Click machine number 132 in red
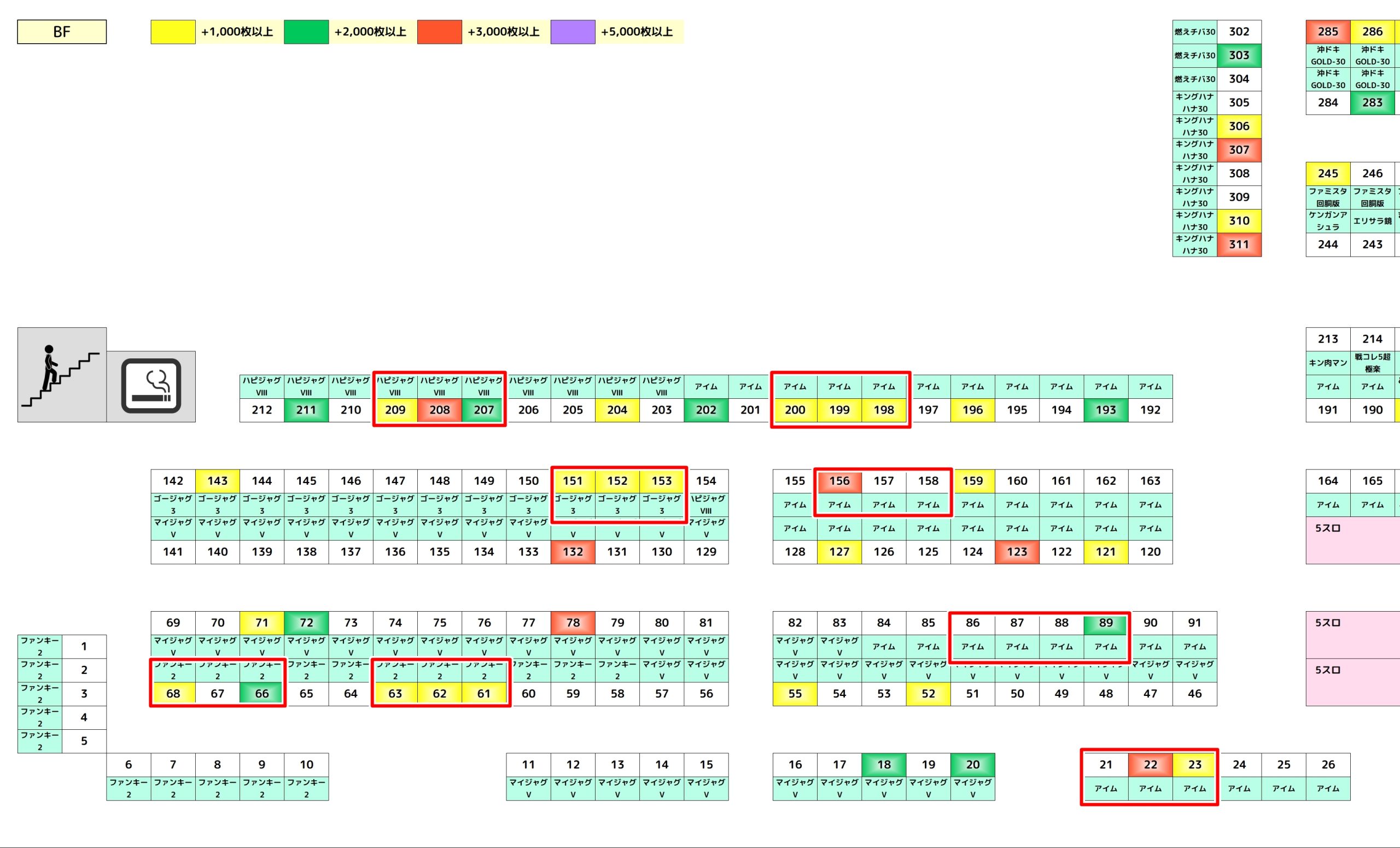1400x848 pixels. [573, 552]
